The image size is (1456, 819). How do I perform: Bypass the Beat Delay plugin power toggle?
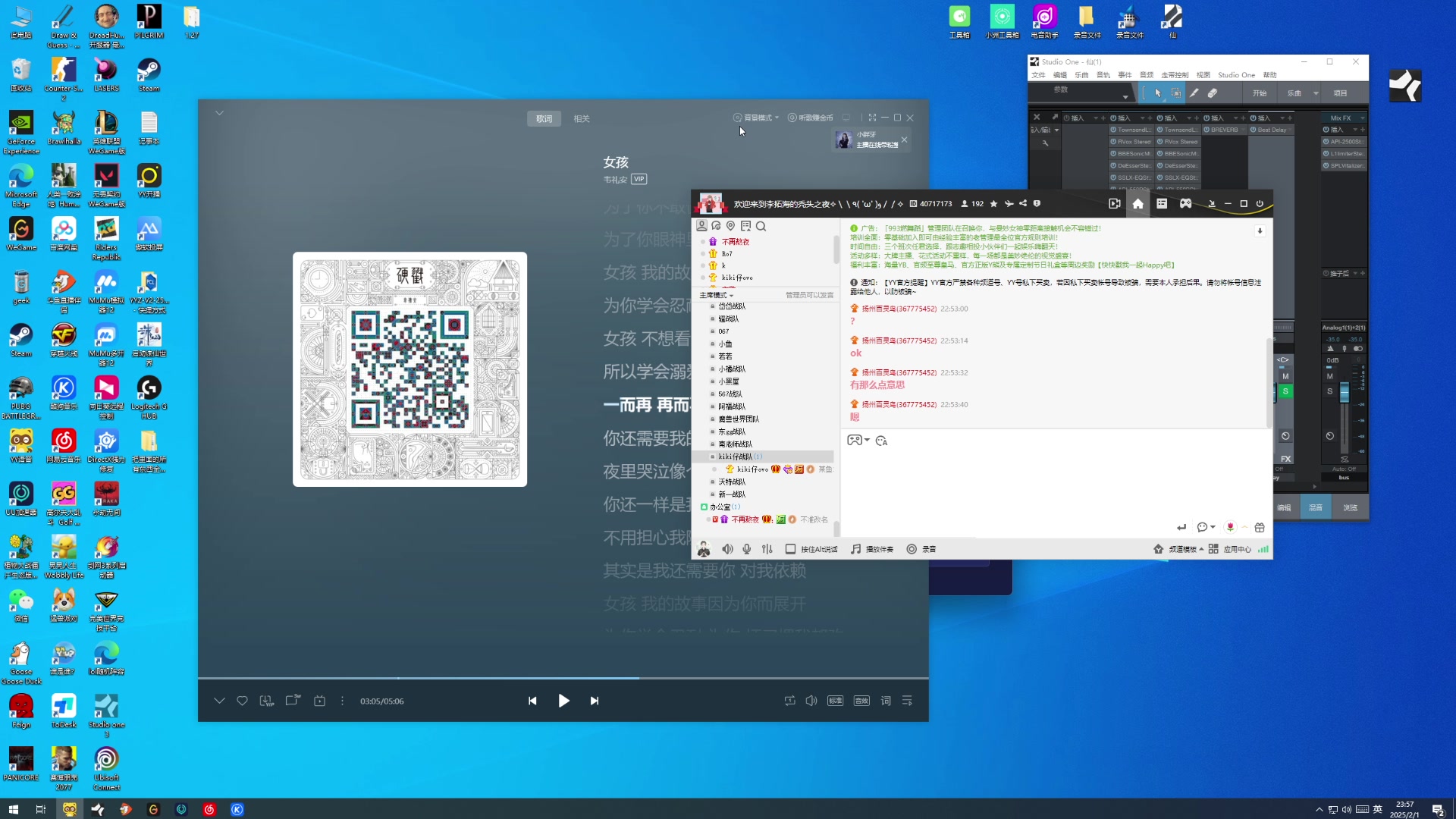(x=1254, y=130)
